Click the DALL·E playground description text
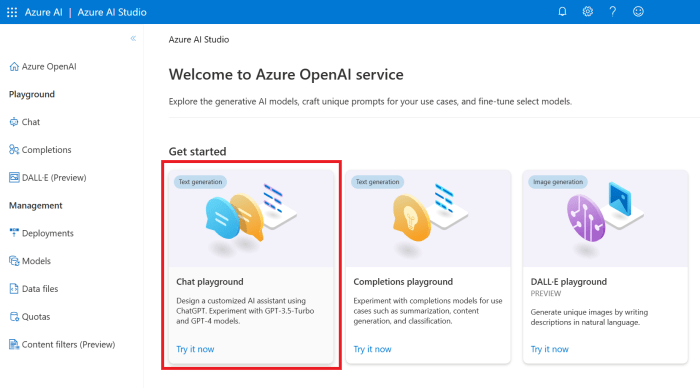The height and width of the screenshot is (388, 700). click(589, 317)
